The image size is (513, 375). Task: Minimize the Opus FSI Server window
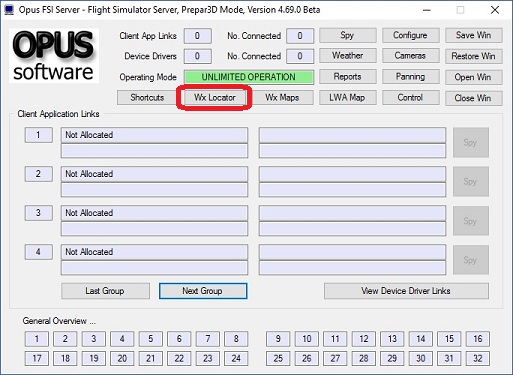[426, 10]
